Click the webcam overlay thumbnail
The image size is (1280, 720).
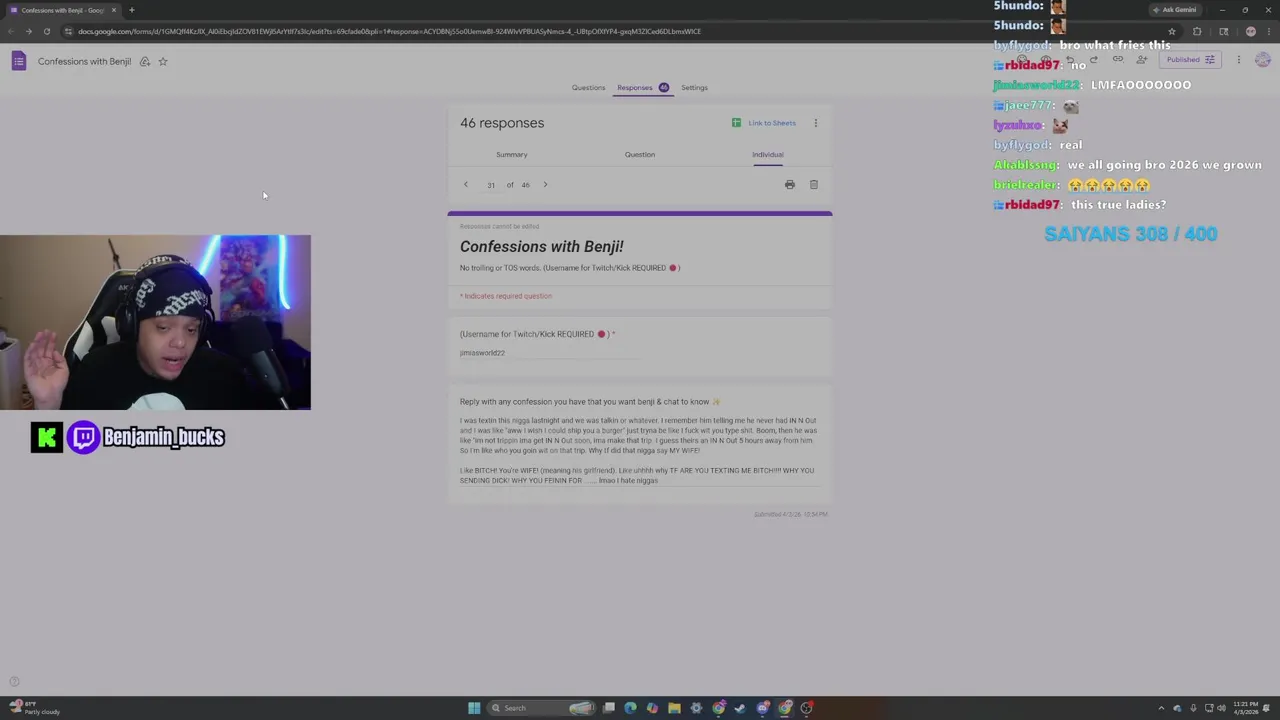(155, 323)
